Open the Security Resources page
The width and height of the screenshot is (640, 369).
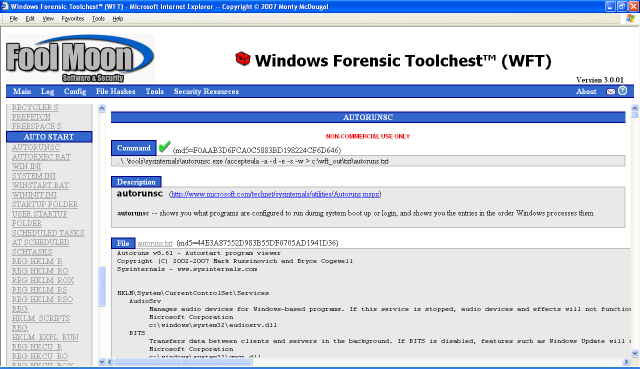click(x=206, y=91)
